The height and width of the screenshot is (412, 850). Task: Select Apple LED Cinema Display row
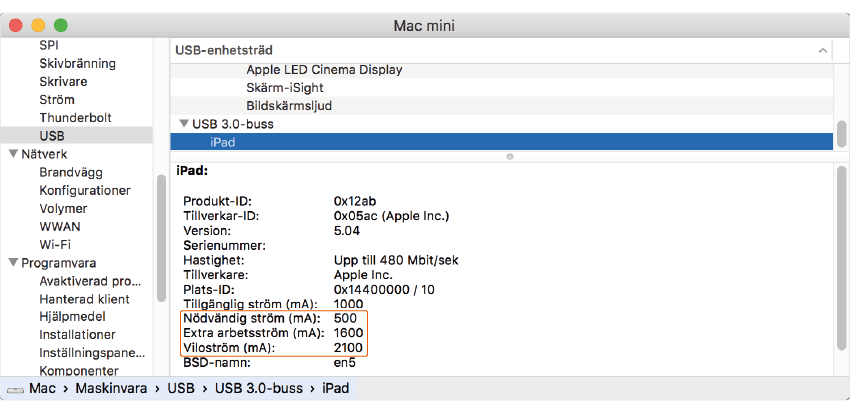[501, 70]
